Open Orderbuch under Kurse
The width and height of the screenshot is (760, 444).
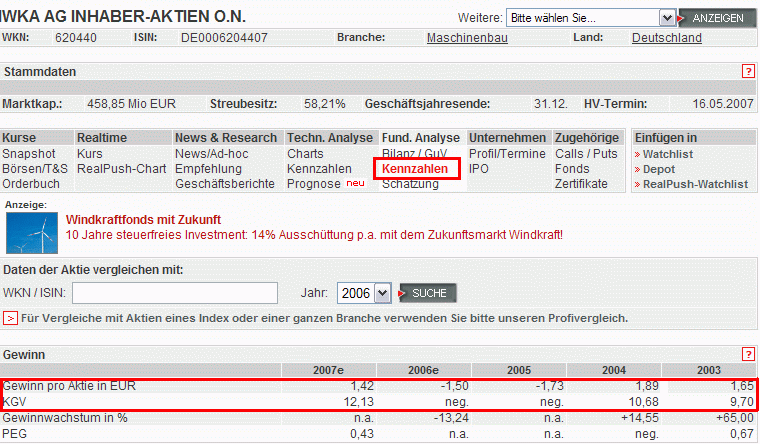tap(31, 184)
